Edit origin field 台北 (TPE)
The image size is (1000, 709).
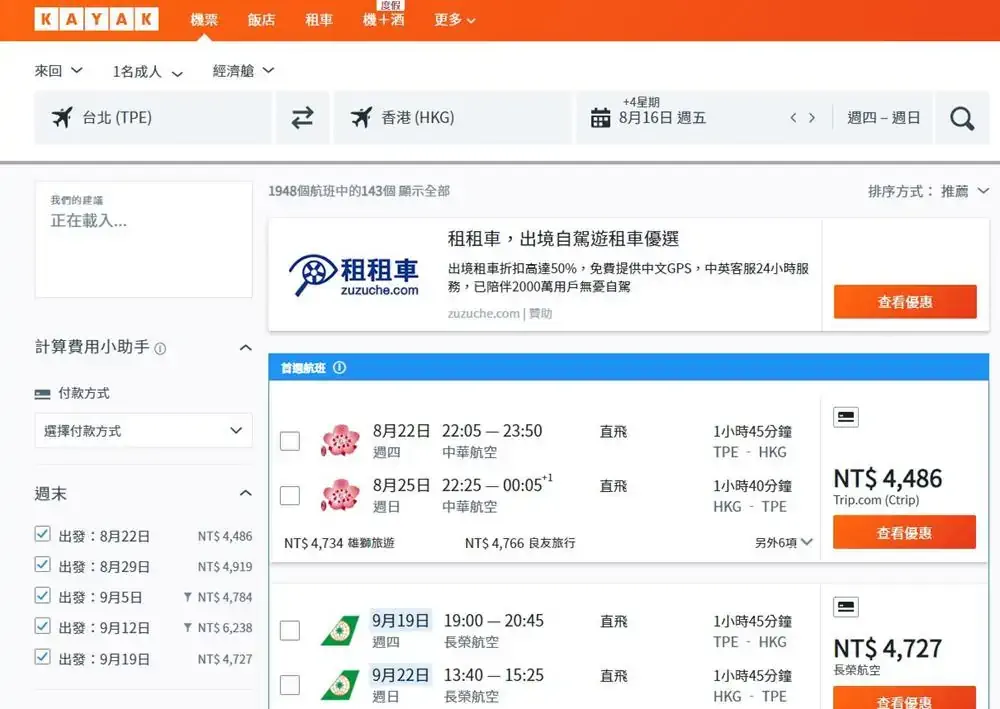(x=153, y=117)
